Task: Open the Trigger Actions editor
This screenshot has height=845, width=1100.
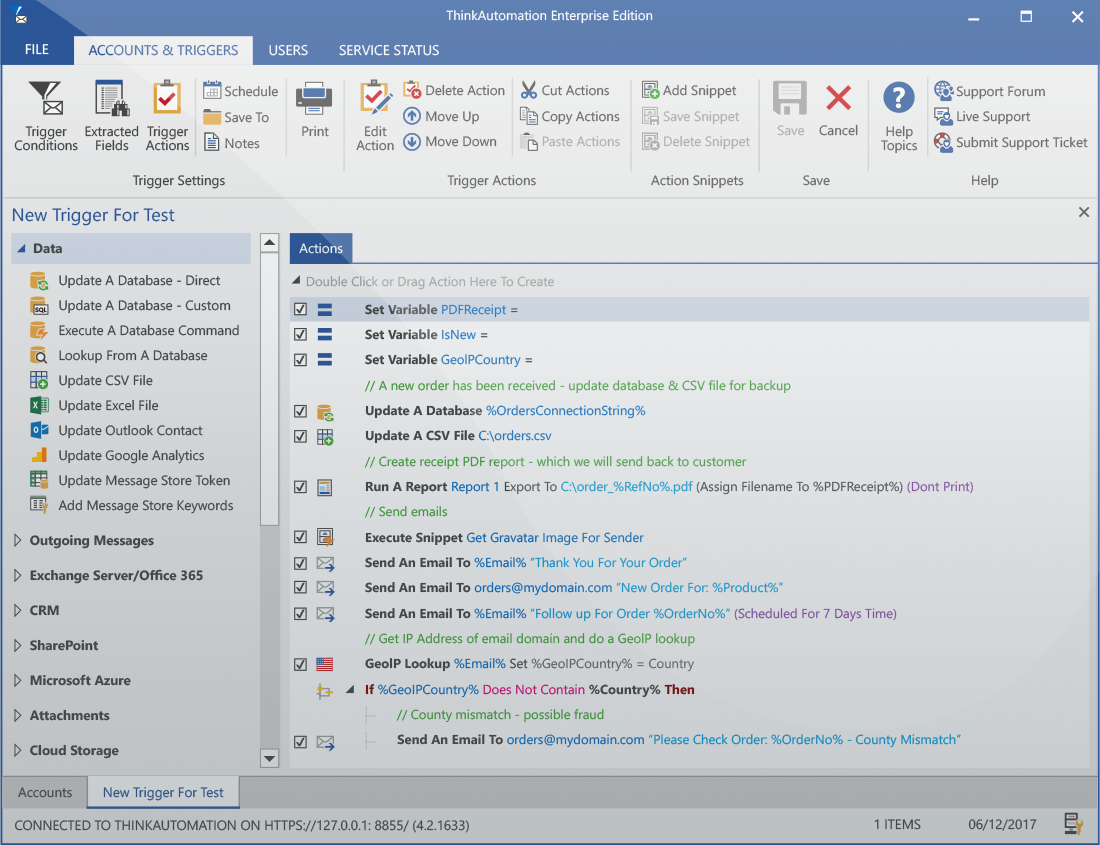Action: click(x=166, y=115)
